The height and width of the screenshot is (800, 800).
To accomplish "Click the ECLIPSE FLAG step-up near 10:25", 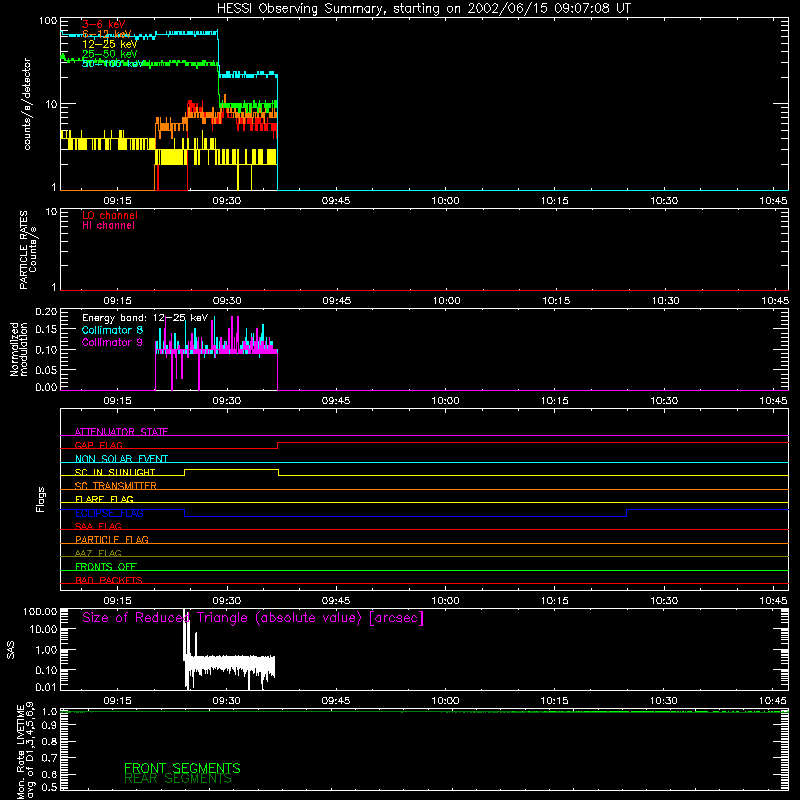I will [x=627, y=513].
